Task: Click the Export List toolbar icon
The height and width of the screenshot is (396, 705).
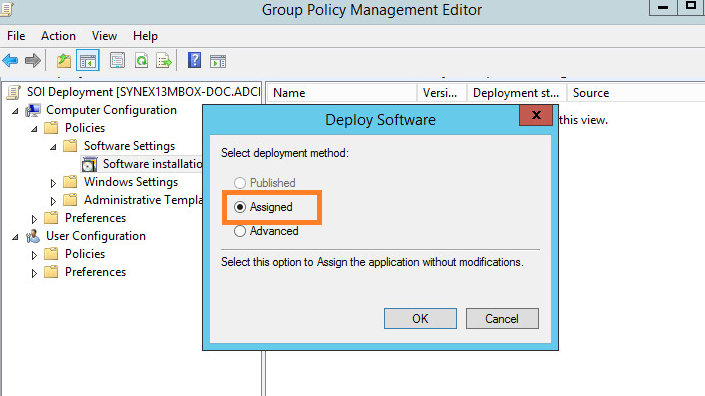Action: click(x=164, y=61)
